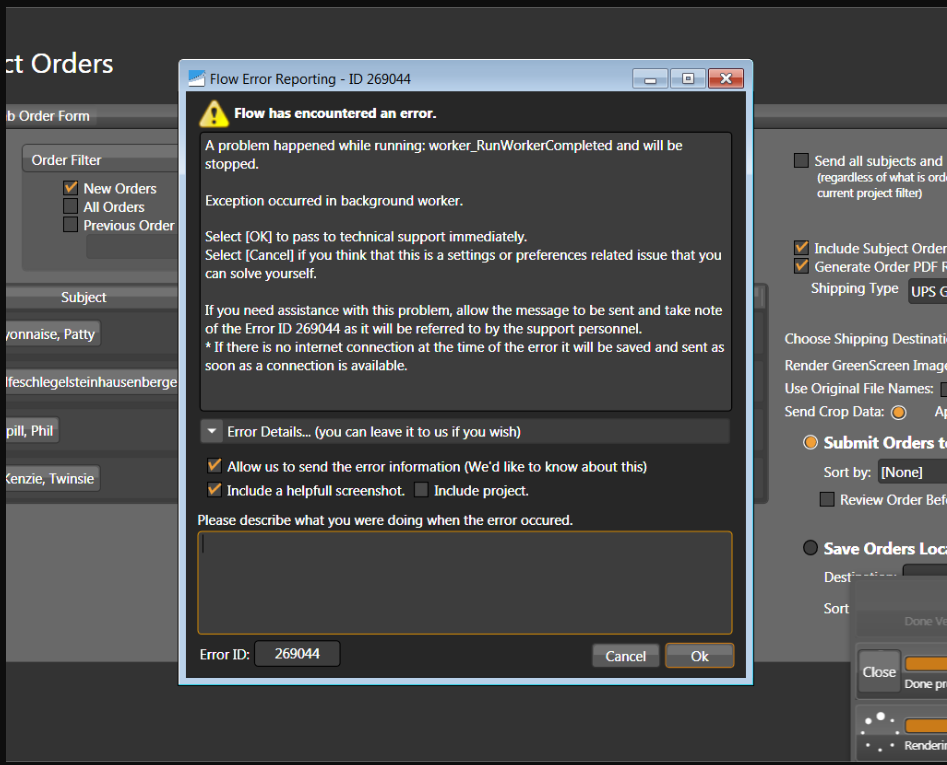Select subject Mayonnaise, Patty
The height and width of the screenshot is (765, 947).
tap(52, 334)
